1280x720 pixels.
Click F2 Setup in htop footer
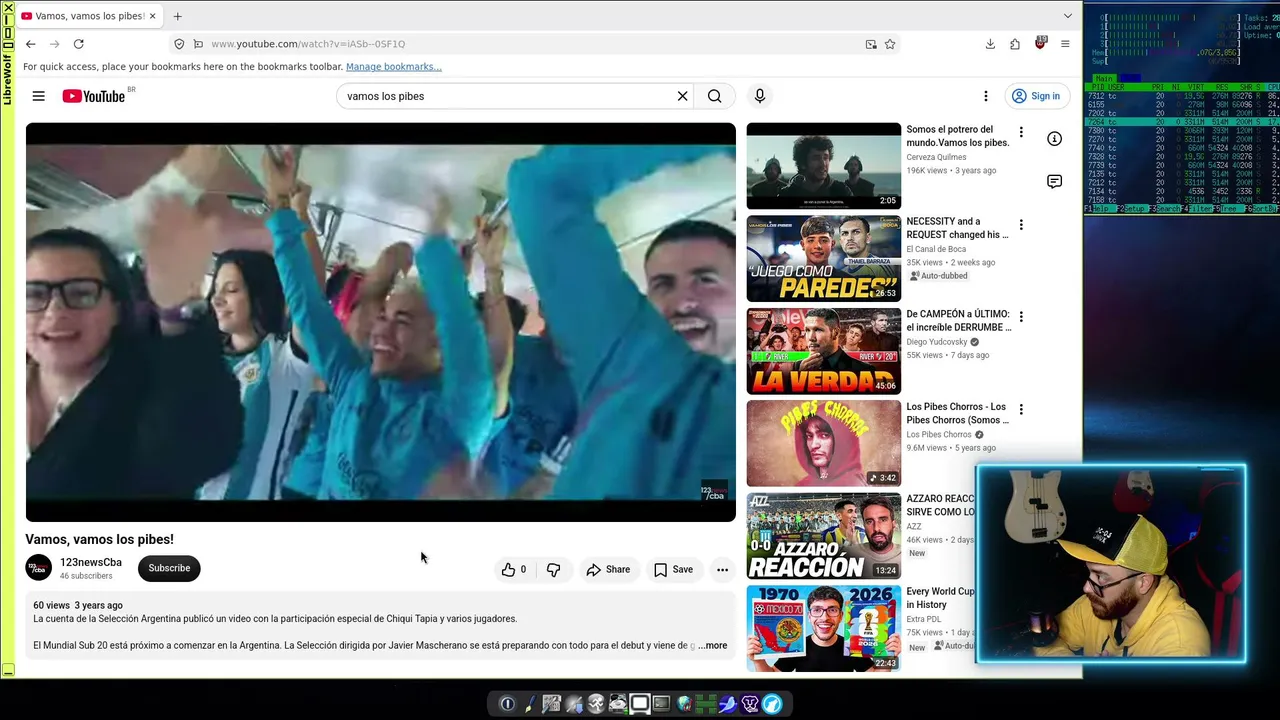(1135, 209)
